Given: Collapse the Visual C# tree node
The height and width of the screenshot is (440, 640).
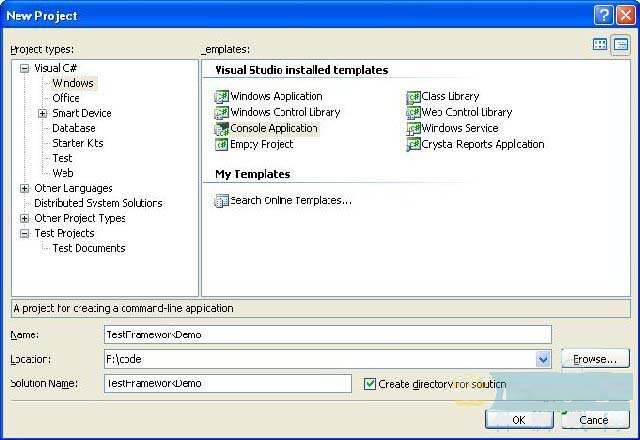Looking at the screenshot, I should click(x=25, y=68).
